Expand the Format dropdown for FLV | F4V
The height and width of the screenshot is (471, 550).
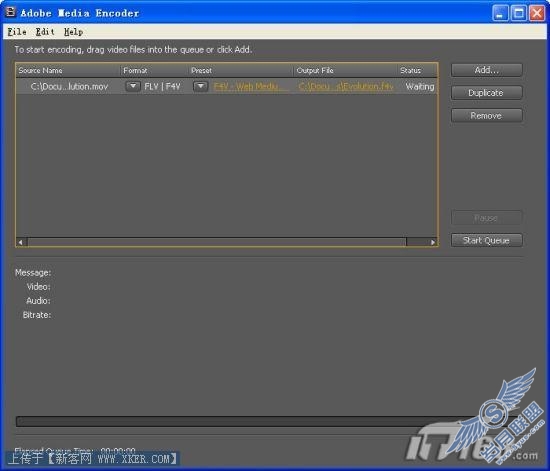click(x=133, y=86)
